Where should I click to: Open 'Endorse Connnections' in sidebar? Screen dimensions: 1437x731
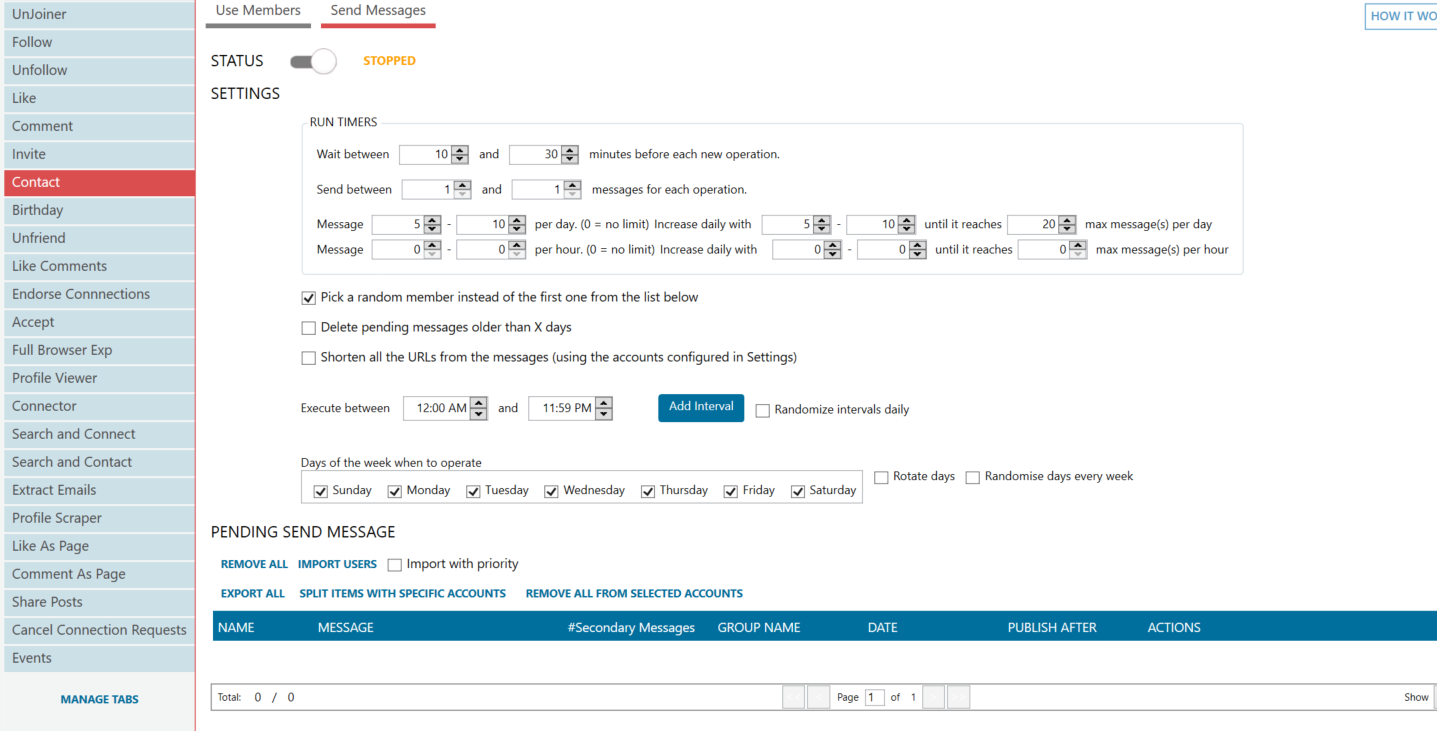tap(98, 294)
